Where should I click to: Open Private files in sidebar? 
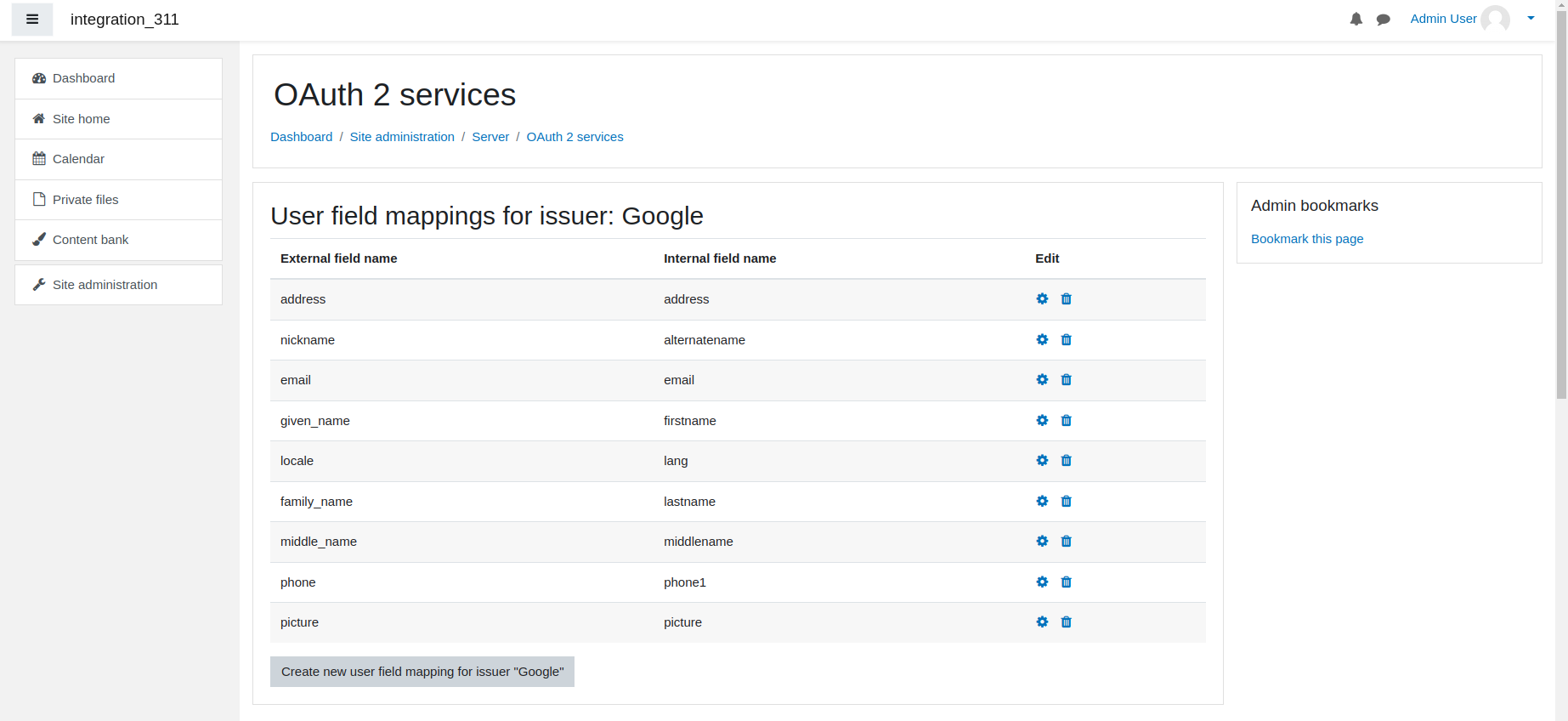(x=118, y=200)
